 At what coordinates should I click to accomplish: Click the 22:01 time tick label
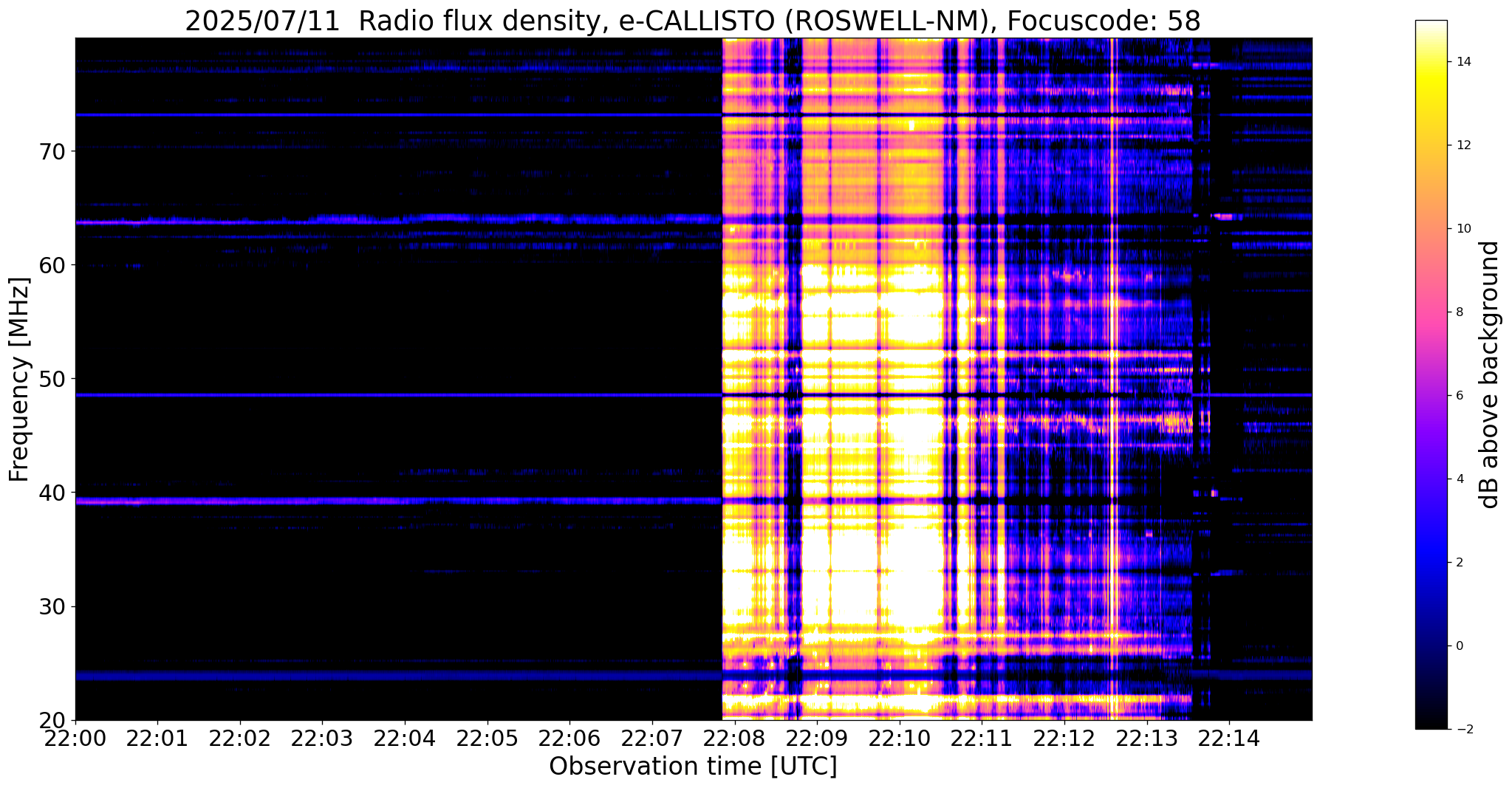[x=157, y=738]
